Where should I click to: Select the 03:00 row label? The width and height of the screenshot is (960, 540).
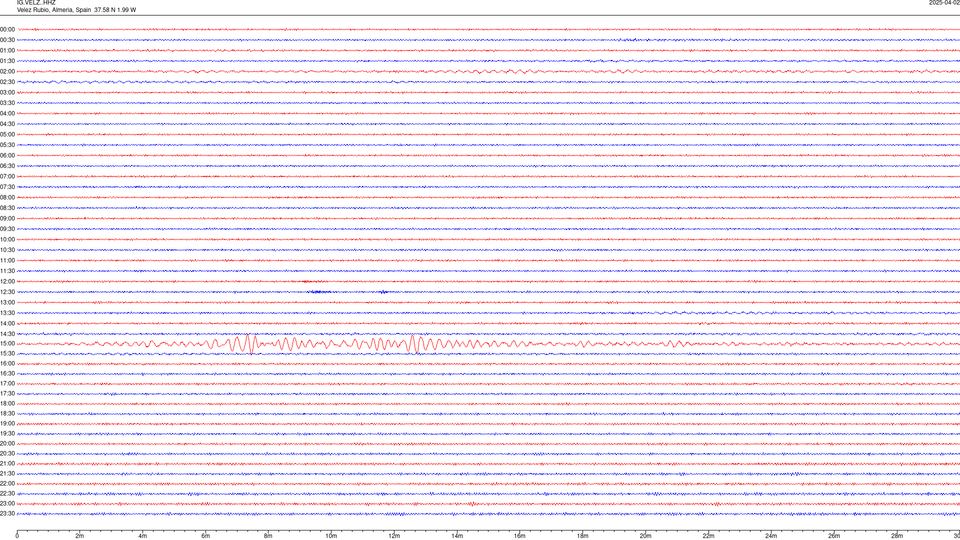(x=7, y=92)
